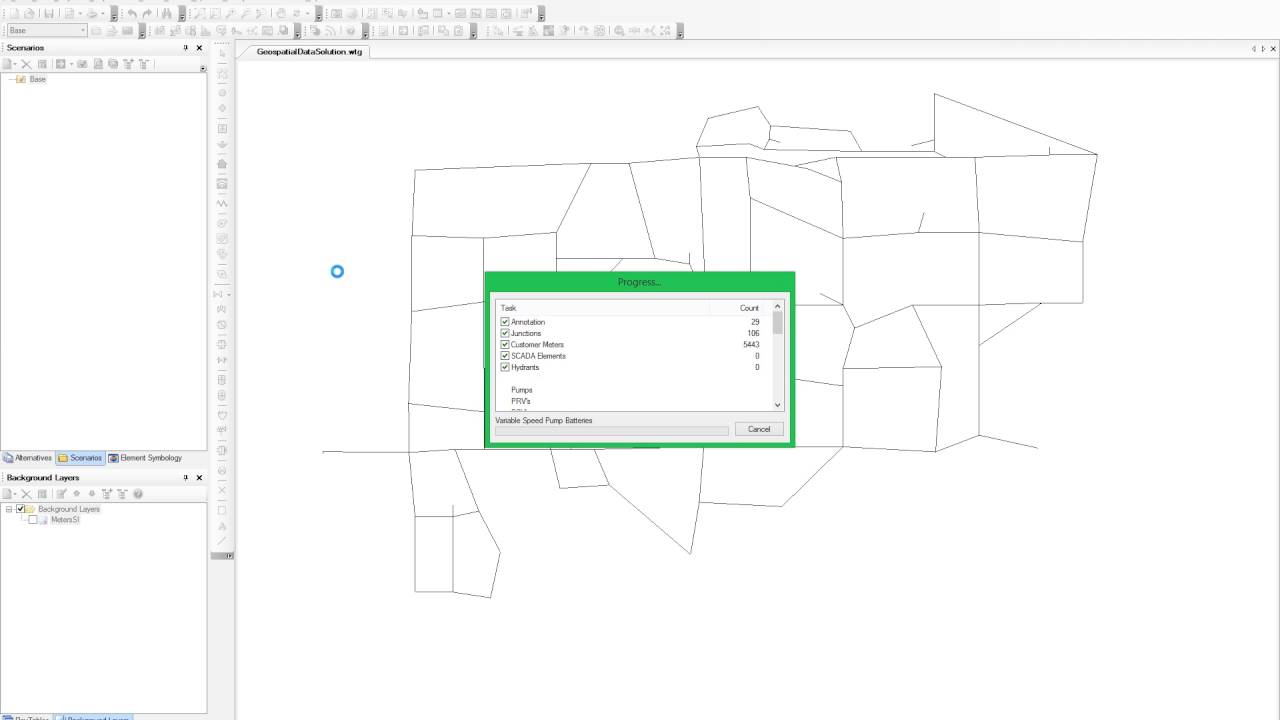
Task: Select the Text annotation tool in layout toolbar
Action: pyautogui.click(x=222, y=526)
